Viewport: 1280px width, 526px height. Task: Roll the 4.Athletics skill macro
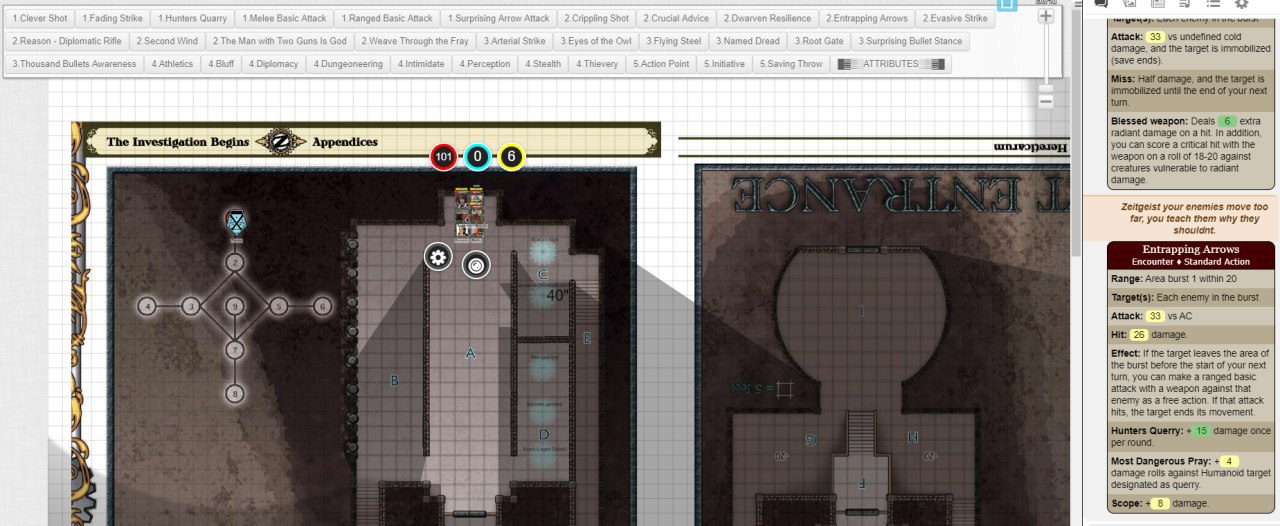coord(172,64)
